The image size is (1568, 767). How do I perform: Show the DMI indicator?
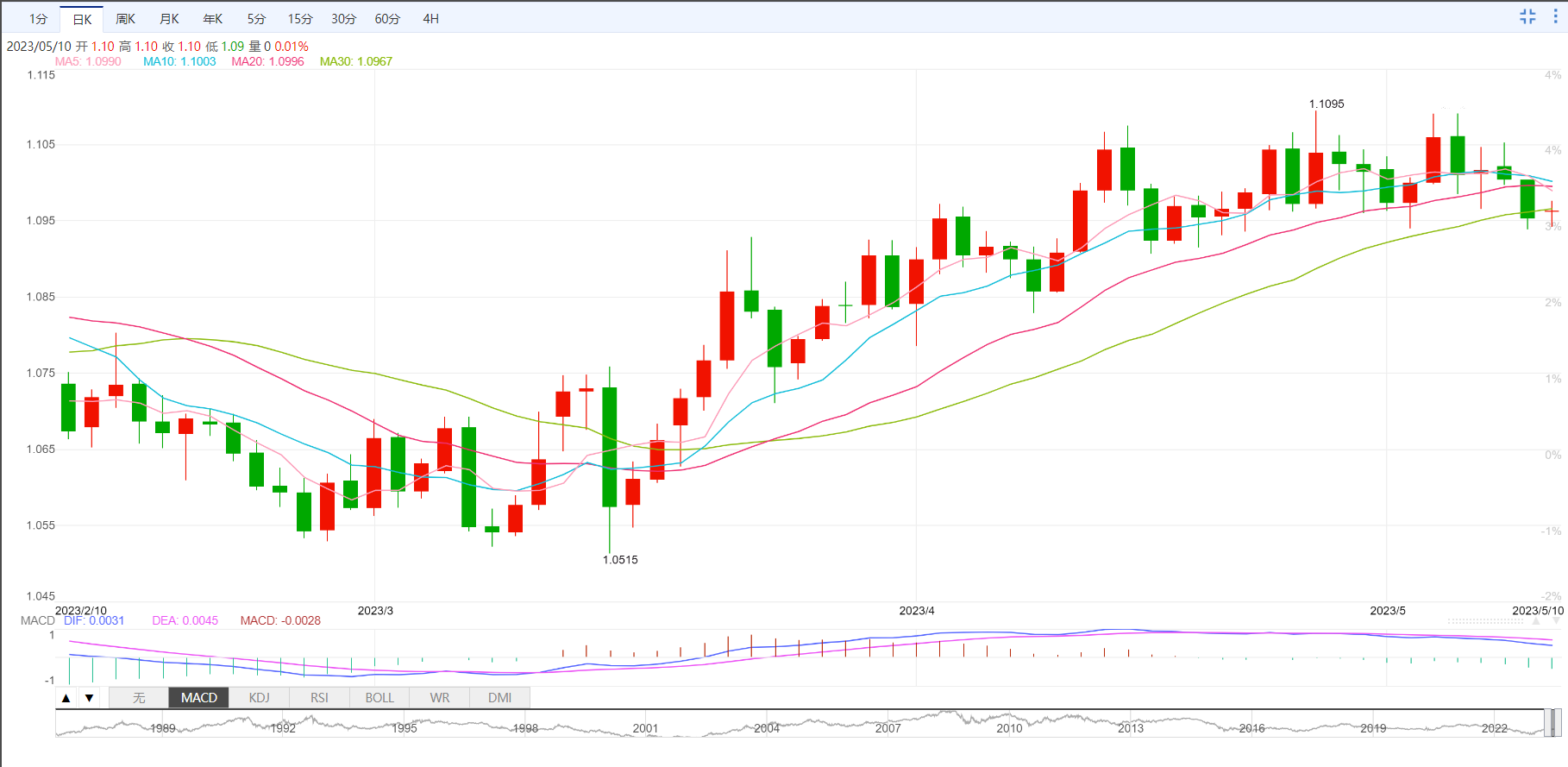499,698
